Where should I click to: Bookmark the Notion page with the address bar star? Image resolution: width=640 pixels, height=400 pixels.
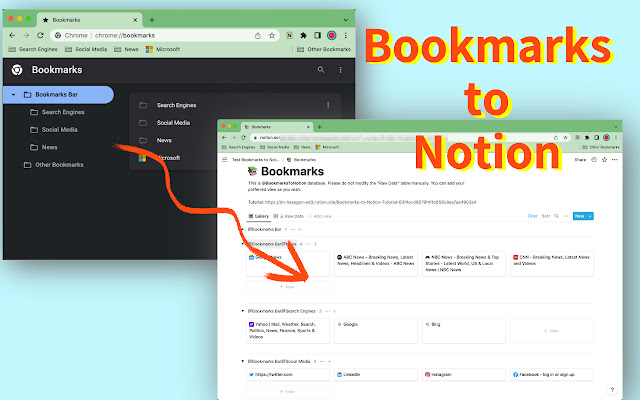click(x=566, y=138)
